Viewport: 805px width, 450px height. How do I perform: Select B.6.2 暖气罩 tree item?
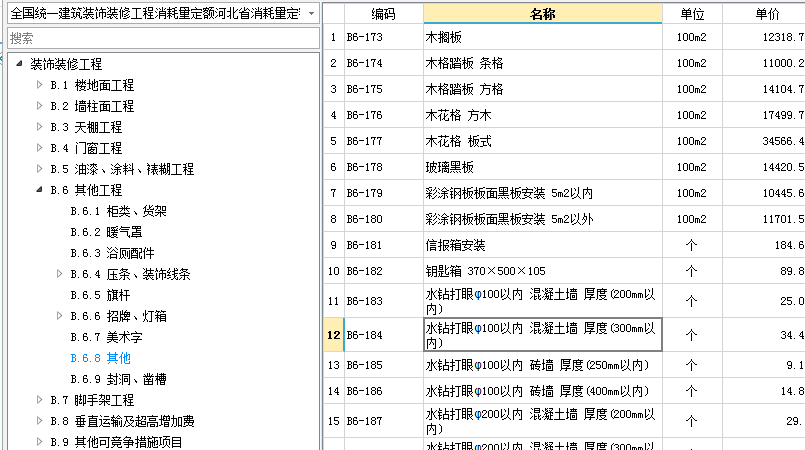106,232
